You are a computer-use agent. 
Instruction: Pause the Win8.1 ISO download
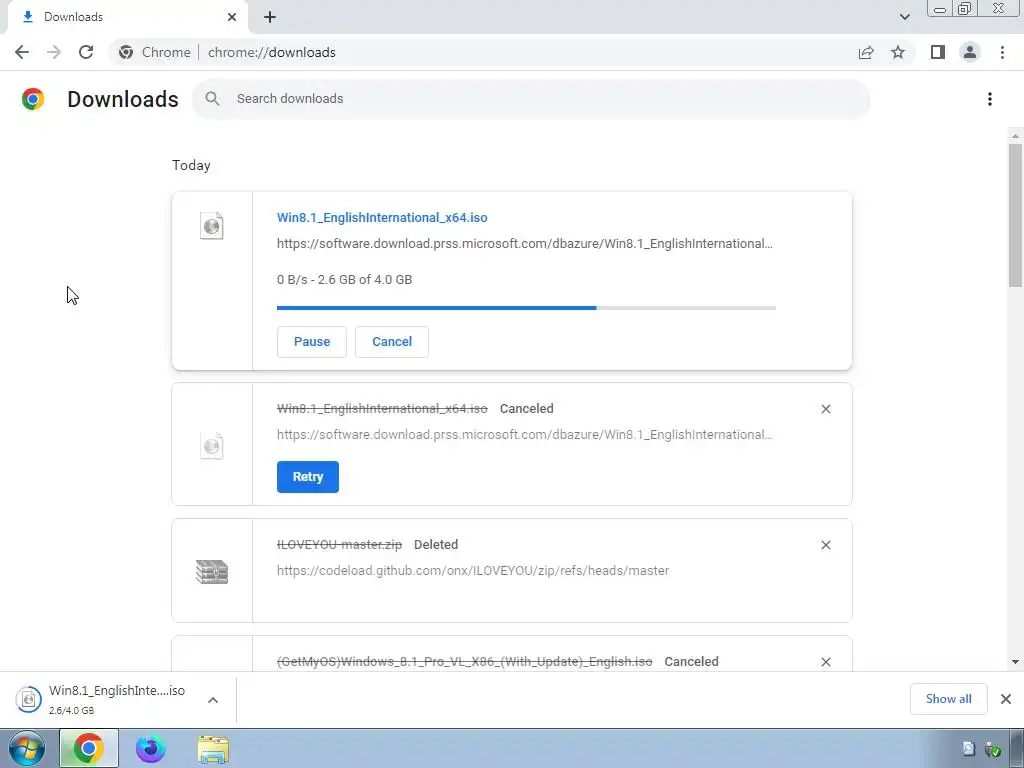pyautogui.click(x=312, y=342)
